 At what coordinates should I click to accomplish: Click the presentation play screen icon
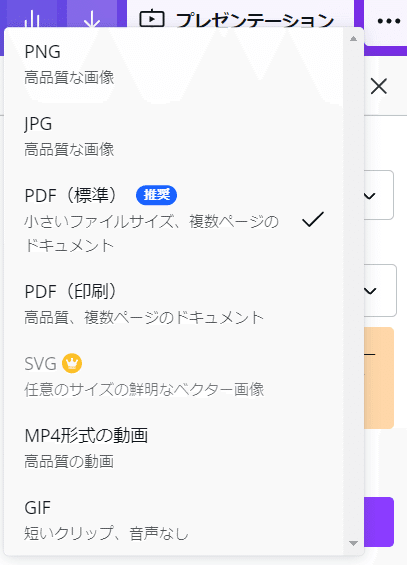click(152, 19)
